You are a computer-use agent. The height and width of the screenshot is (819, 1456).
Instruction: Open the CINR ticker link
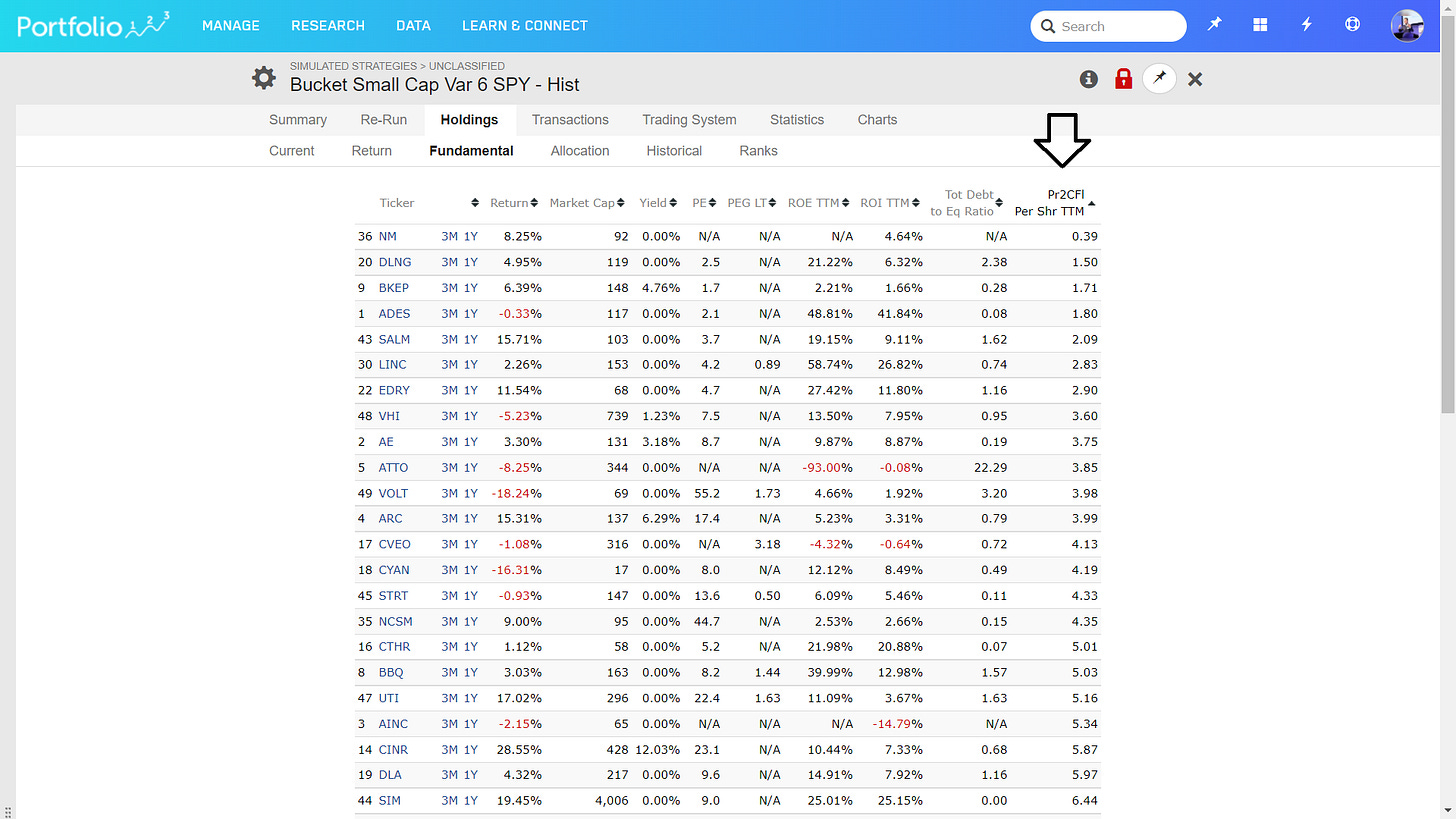393,749
